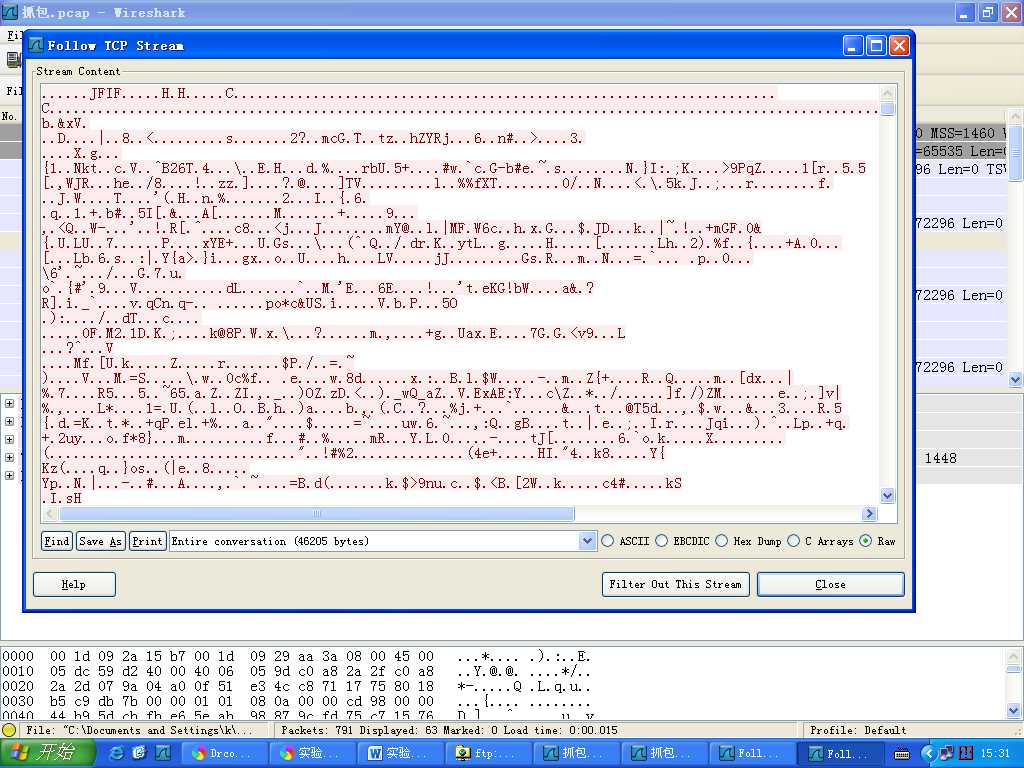Click the Profile: Default status entry
The image size is (1024, 768).
pyautogui.click(x=858, y=730)
